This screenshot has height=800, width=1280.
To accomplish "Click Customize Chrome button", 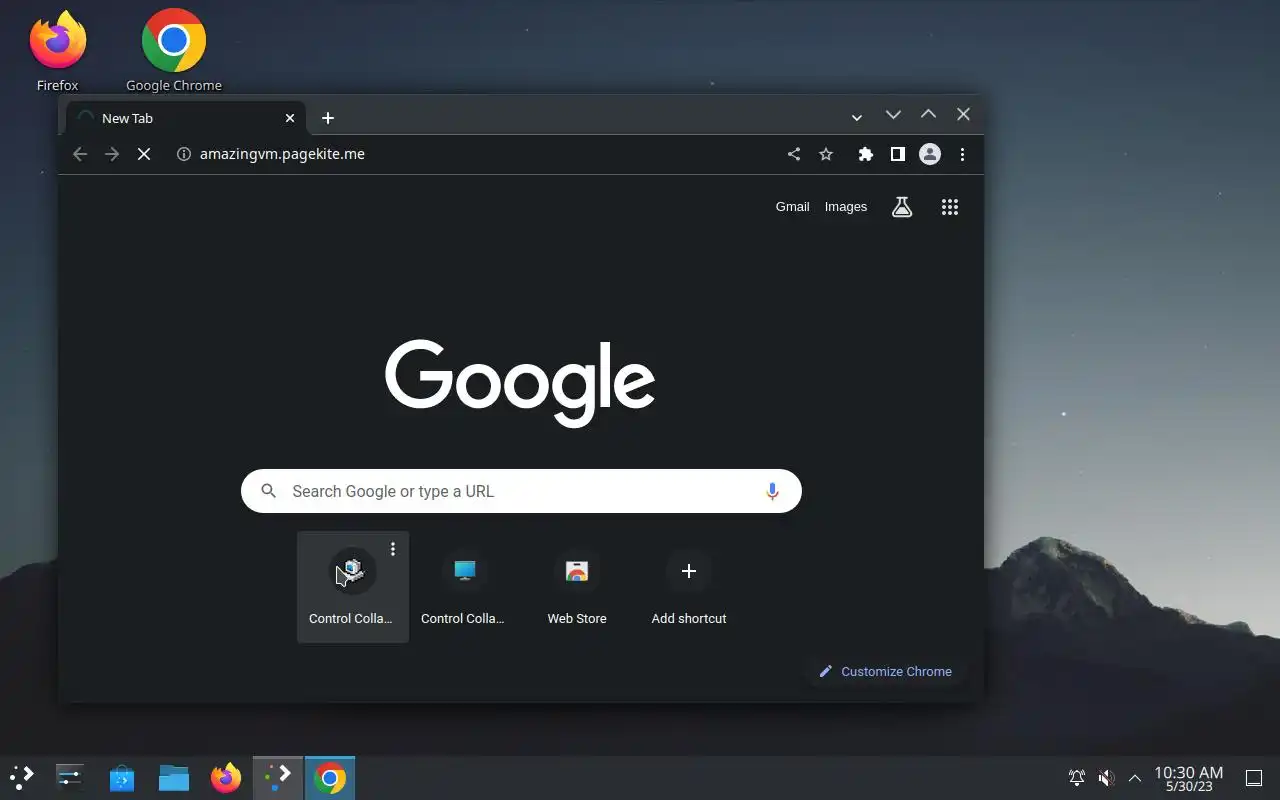I will coord(885,671).
